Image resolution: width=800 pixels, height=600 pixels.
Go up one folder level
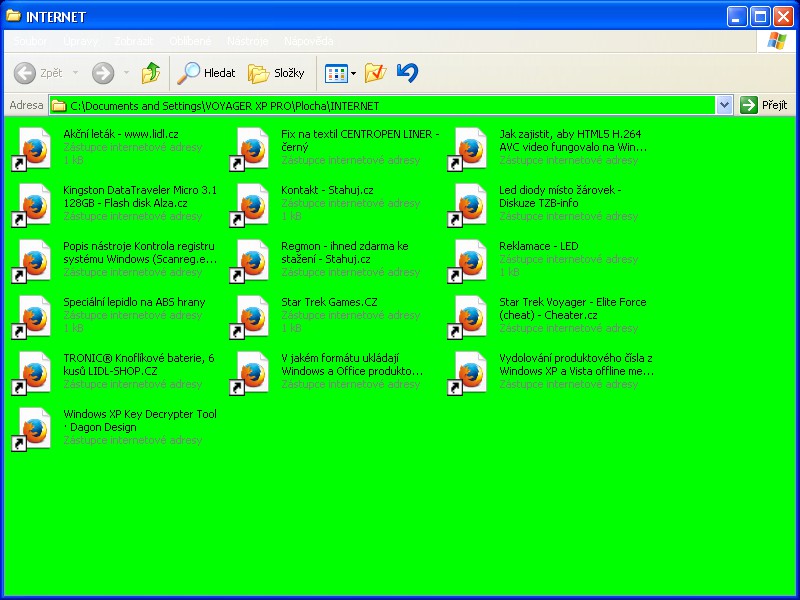tap(151, 73)
